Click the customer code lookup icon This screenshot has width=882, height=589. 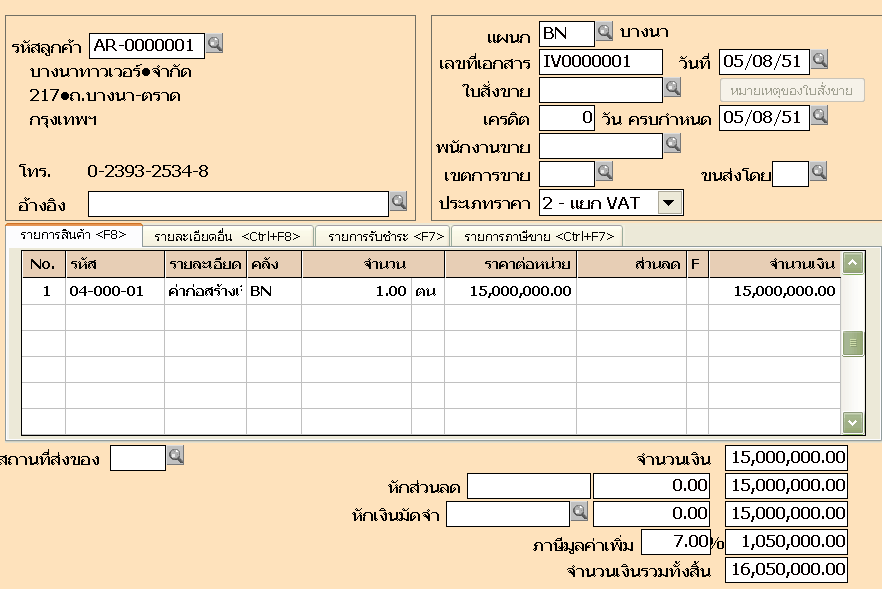(x=215, y=44)
